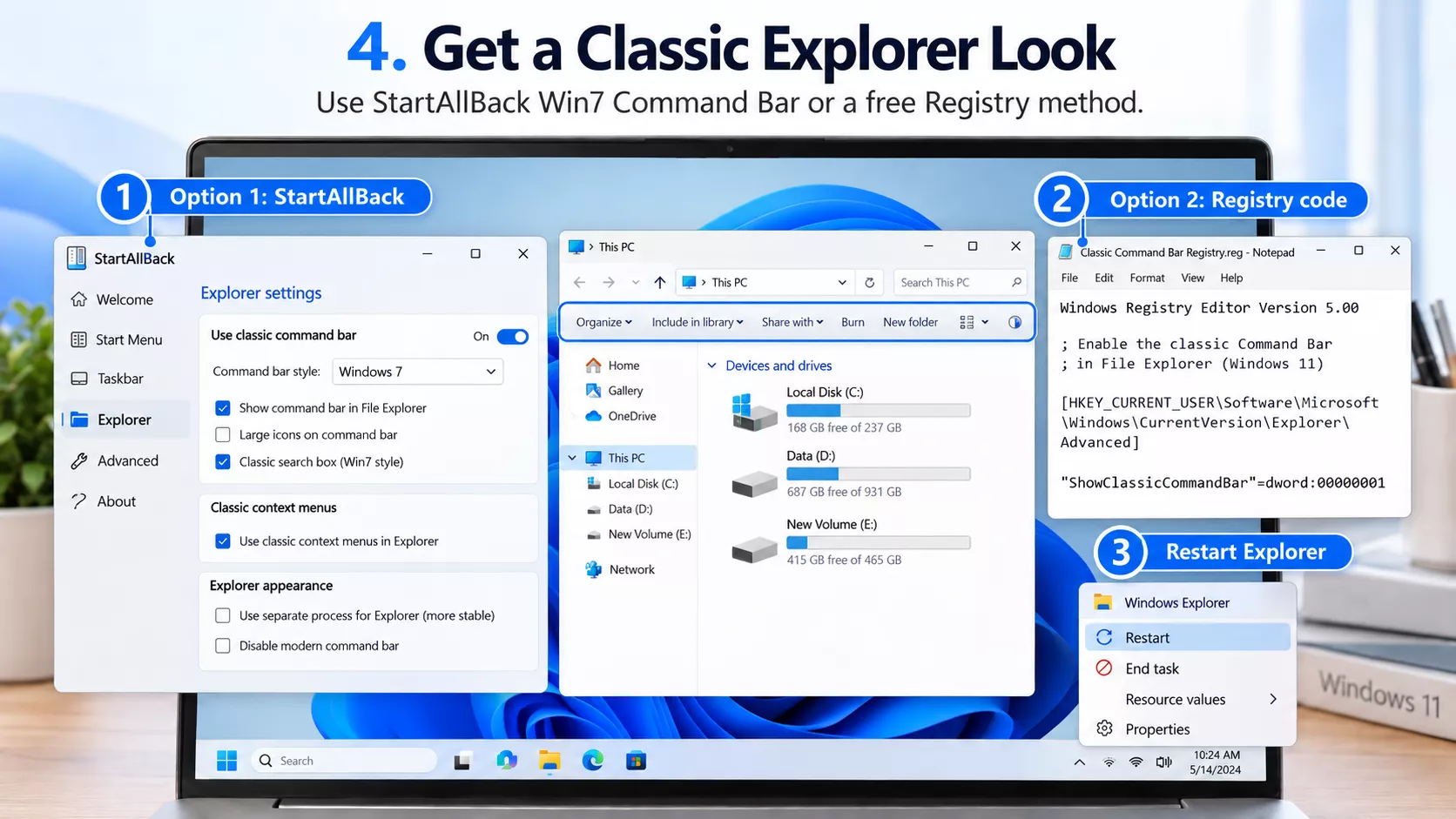
Task: Open Copilot icon on the taskbar
Action: click(x=507, y=761)
